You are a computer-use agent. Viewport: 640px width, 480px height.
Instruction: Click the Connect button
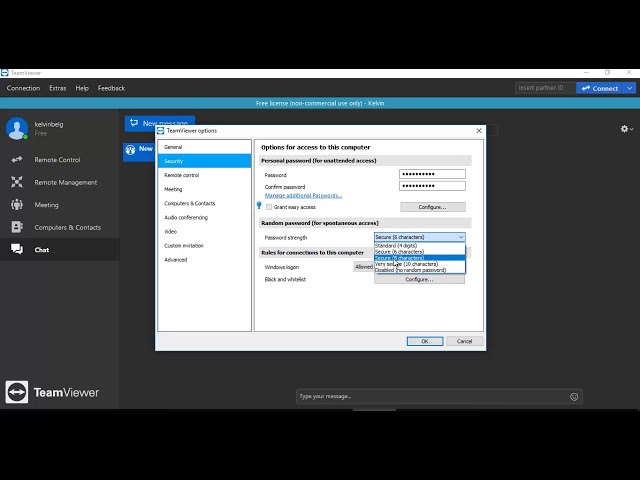click(600, 88)
